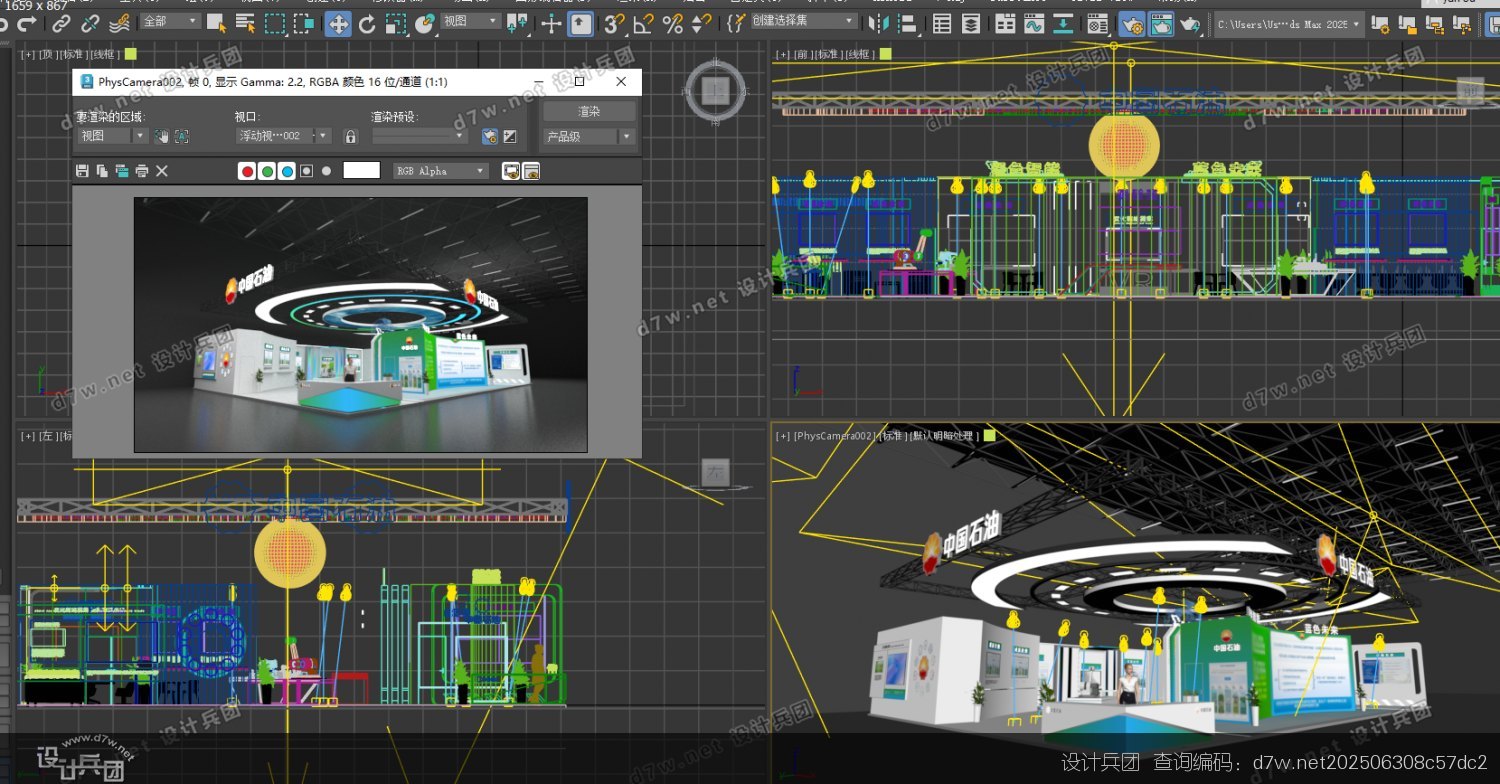Open the selection filter '全部' dropdown
The width and height of the screenshot is (1500, 784).
pyautogui.click(x=170, y=21)
